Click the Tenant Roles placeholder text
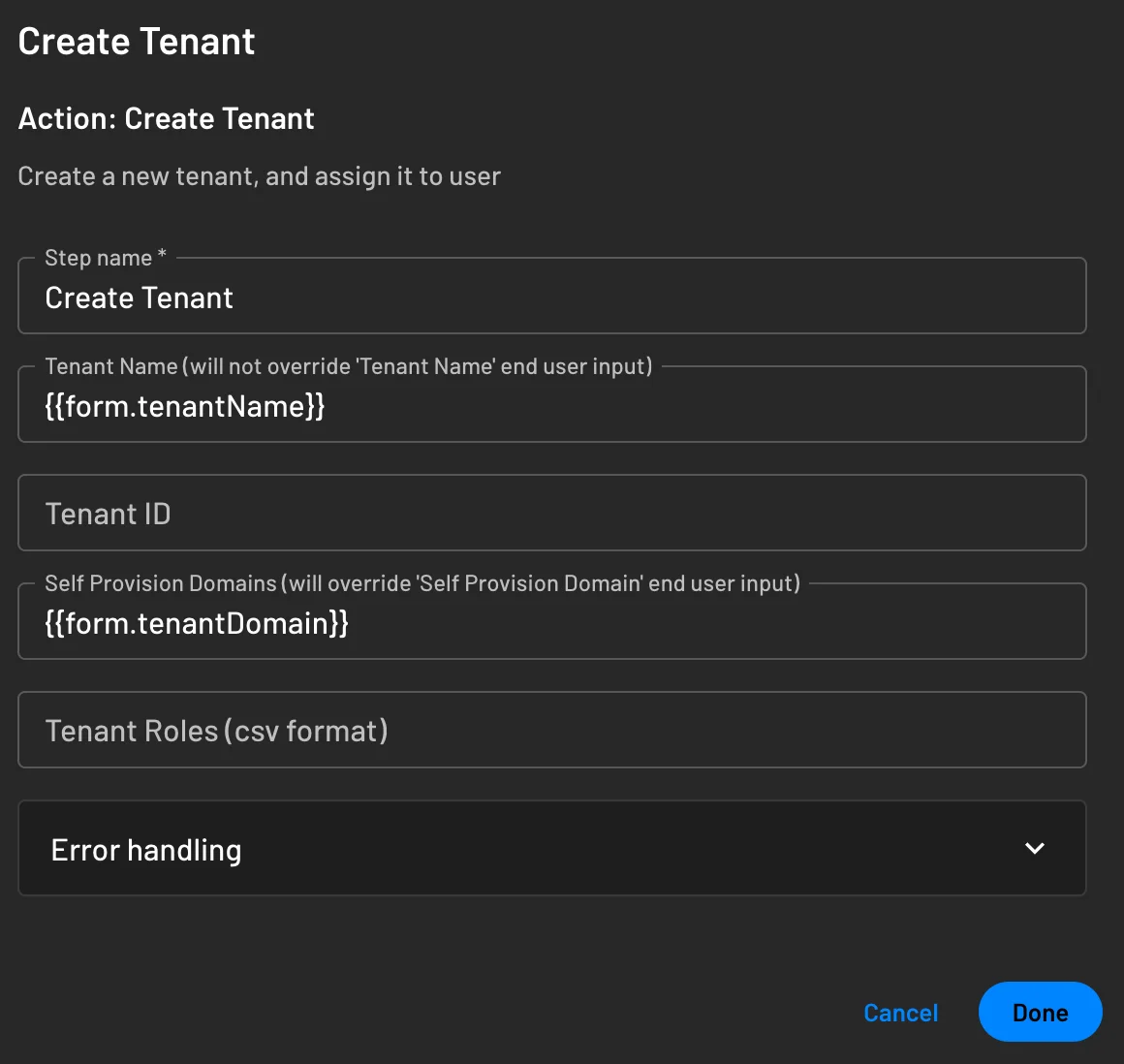The width and height of the screenshot is (1124, 1064). [x=216, y=730]
